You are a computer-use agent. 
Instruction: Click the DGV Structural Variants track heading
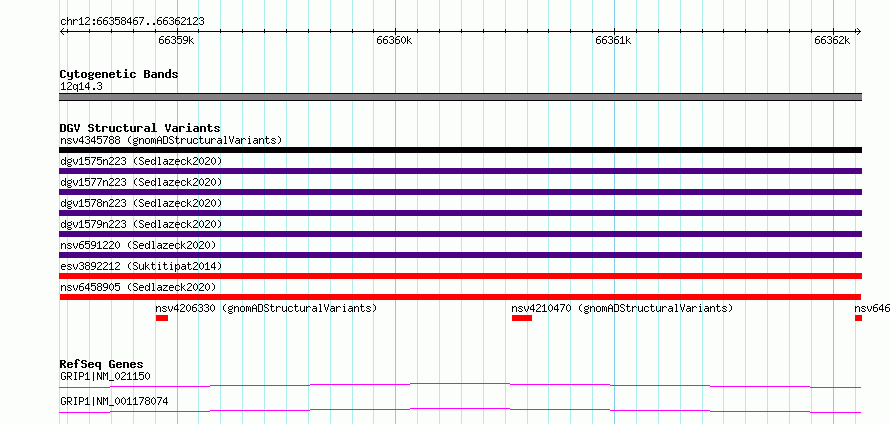pyautogui.click(x=140, y=128)
